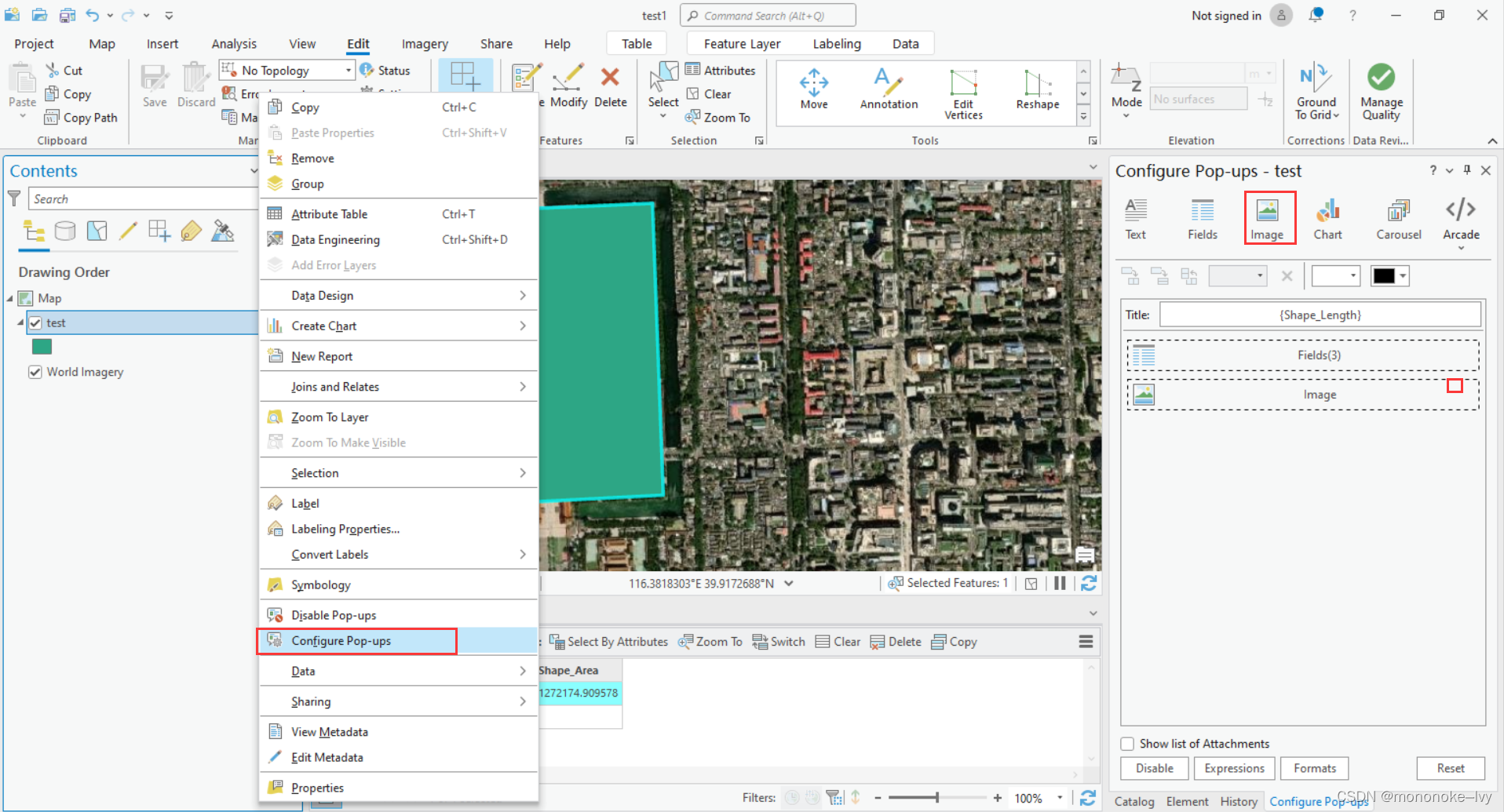Open the table hamburger menu
This screenshot has height=812, width=1504.
[1086, 641]
